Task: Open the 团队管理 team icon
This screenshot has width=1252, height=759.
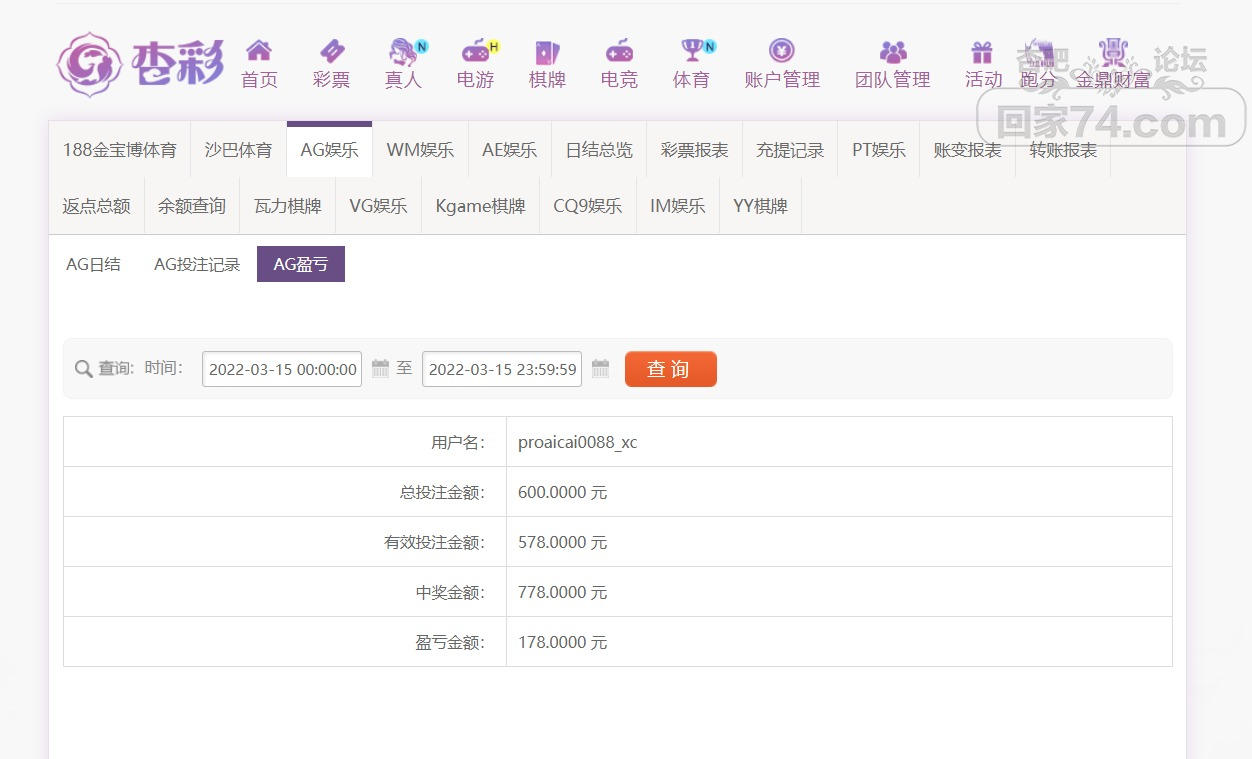Action: click(x=892, y=51)
